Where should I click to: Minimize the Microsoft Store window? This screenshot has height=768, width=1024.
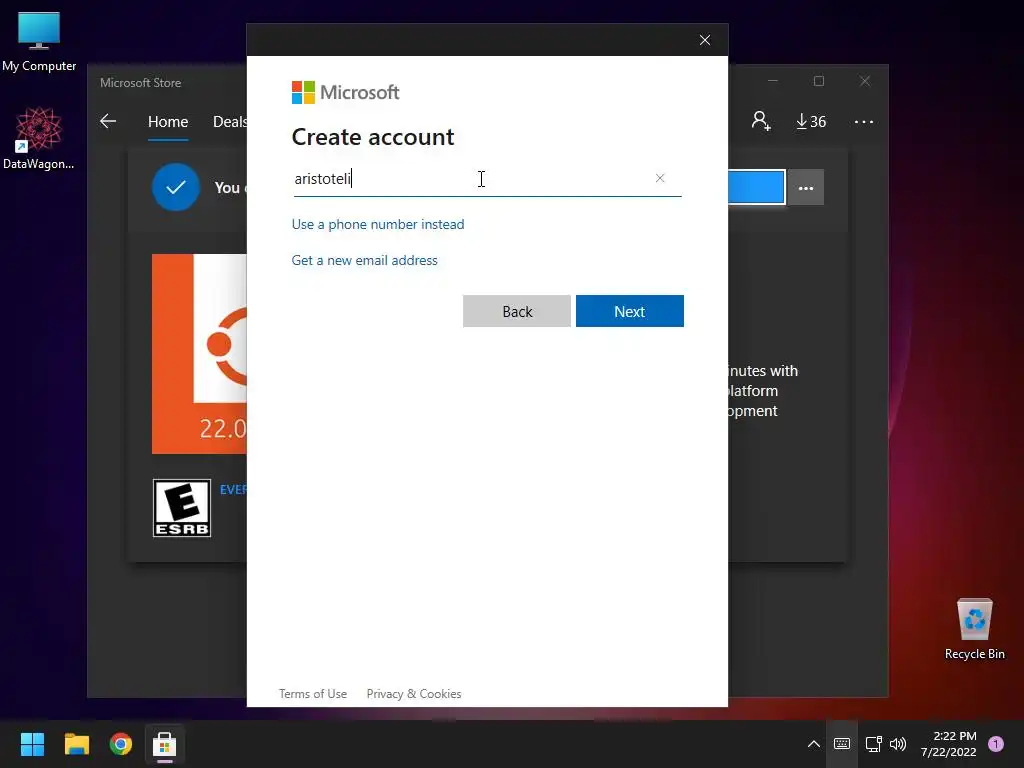[773, 81]
